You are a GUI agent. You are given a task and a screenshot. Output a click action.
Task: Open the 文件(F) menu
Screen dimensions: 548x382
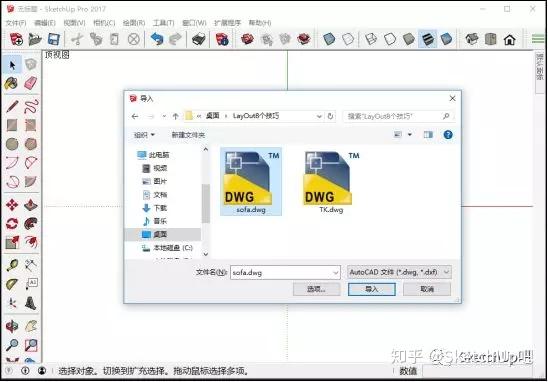[16, 23]
